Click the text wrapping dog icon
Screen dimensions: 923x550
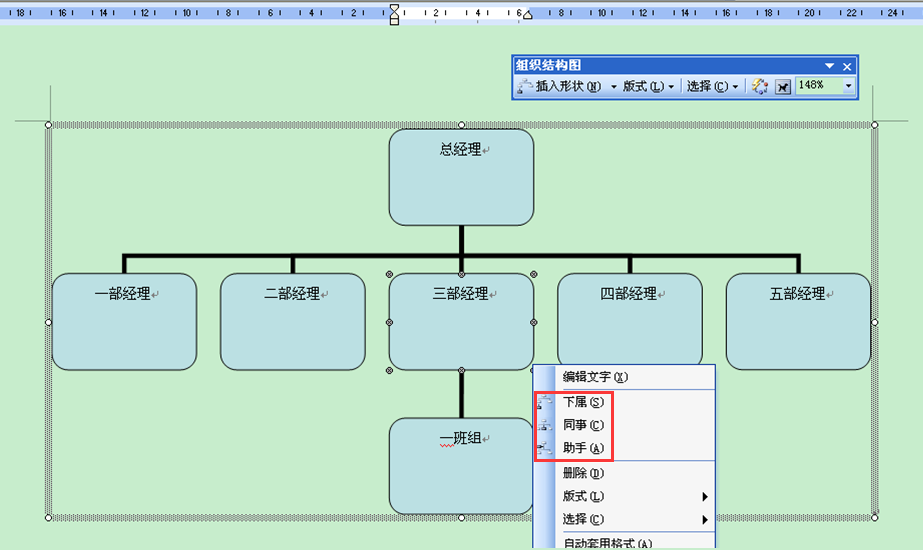[782, 87]
